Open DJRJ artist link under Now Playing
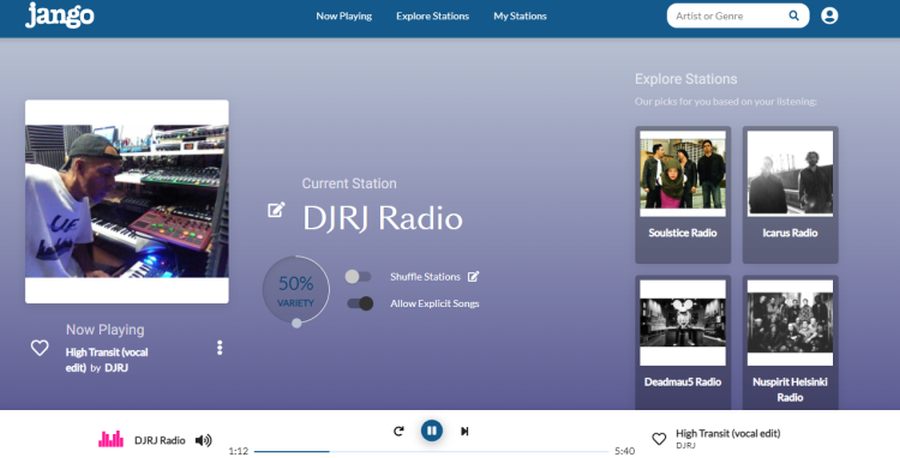 coord(117,368)
